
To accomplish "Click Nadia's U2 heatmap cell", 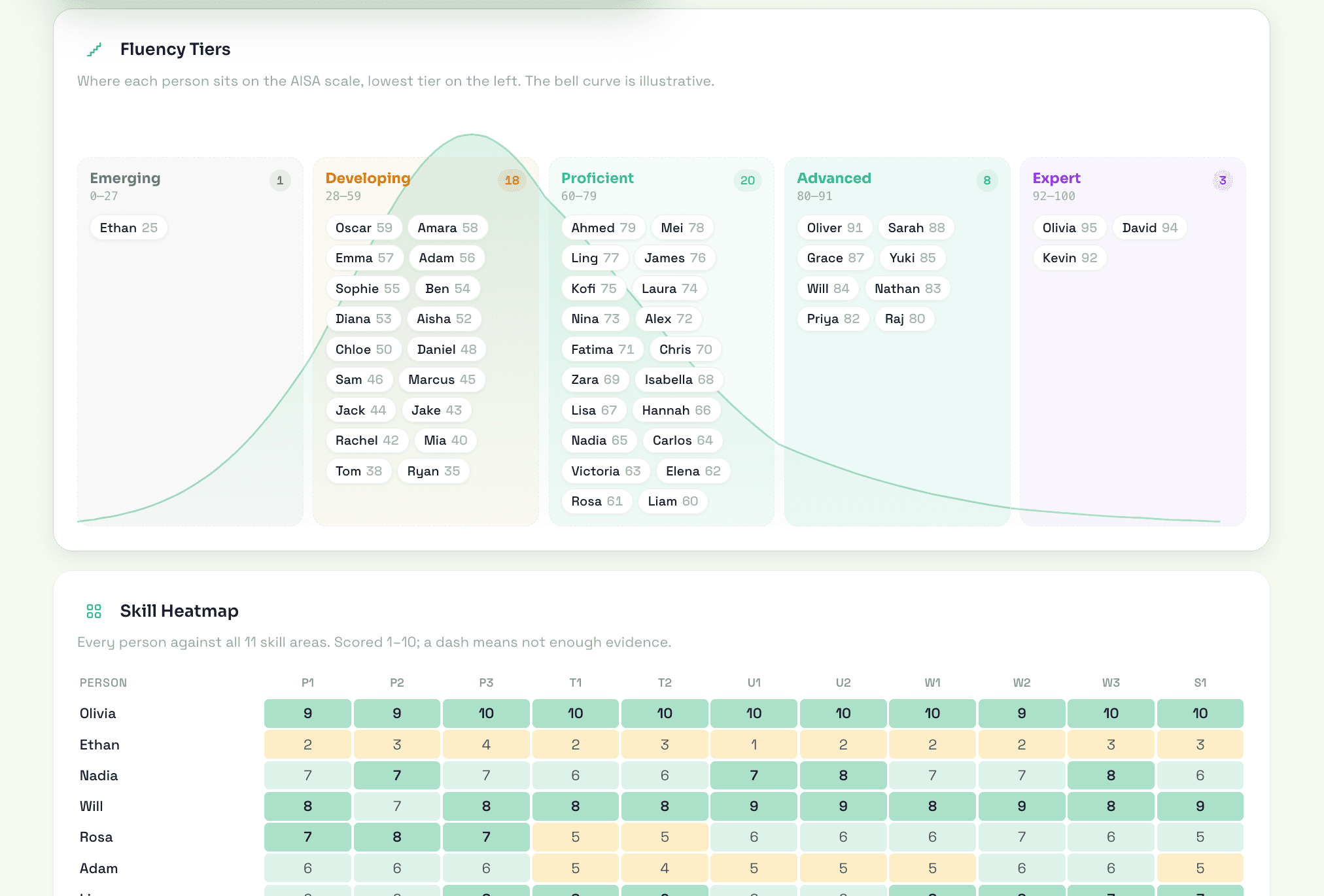I will (x=843, y=775).
